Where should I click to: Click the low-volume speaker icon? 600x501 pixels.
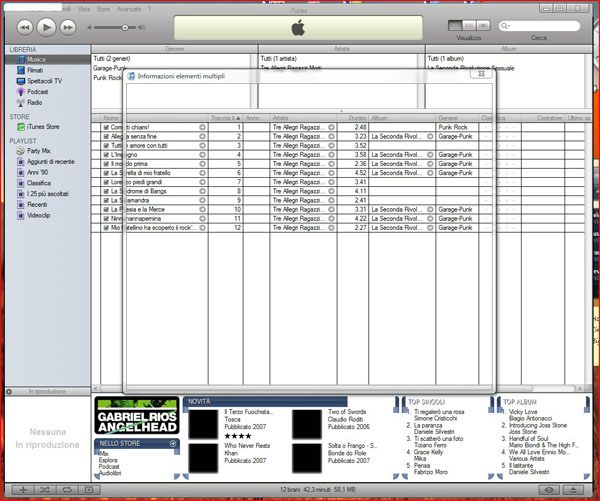pyautogui.click(x=90, y=28)
